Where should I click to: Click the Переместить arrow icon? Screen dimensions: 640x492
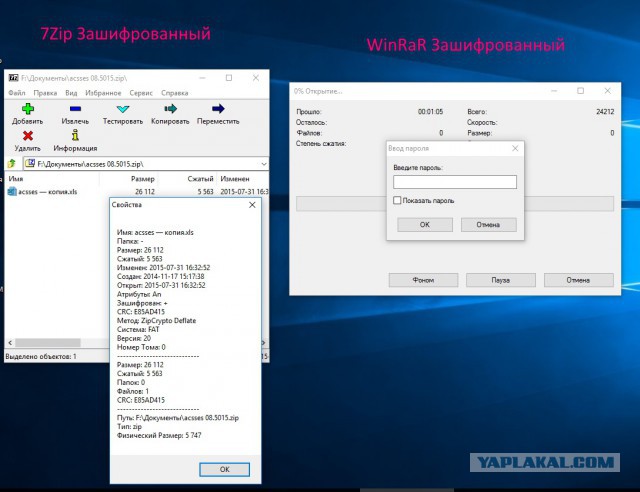tap(218, 109)
